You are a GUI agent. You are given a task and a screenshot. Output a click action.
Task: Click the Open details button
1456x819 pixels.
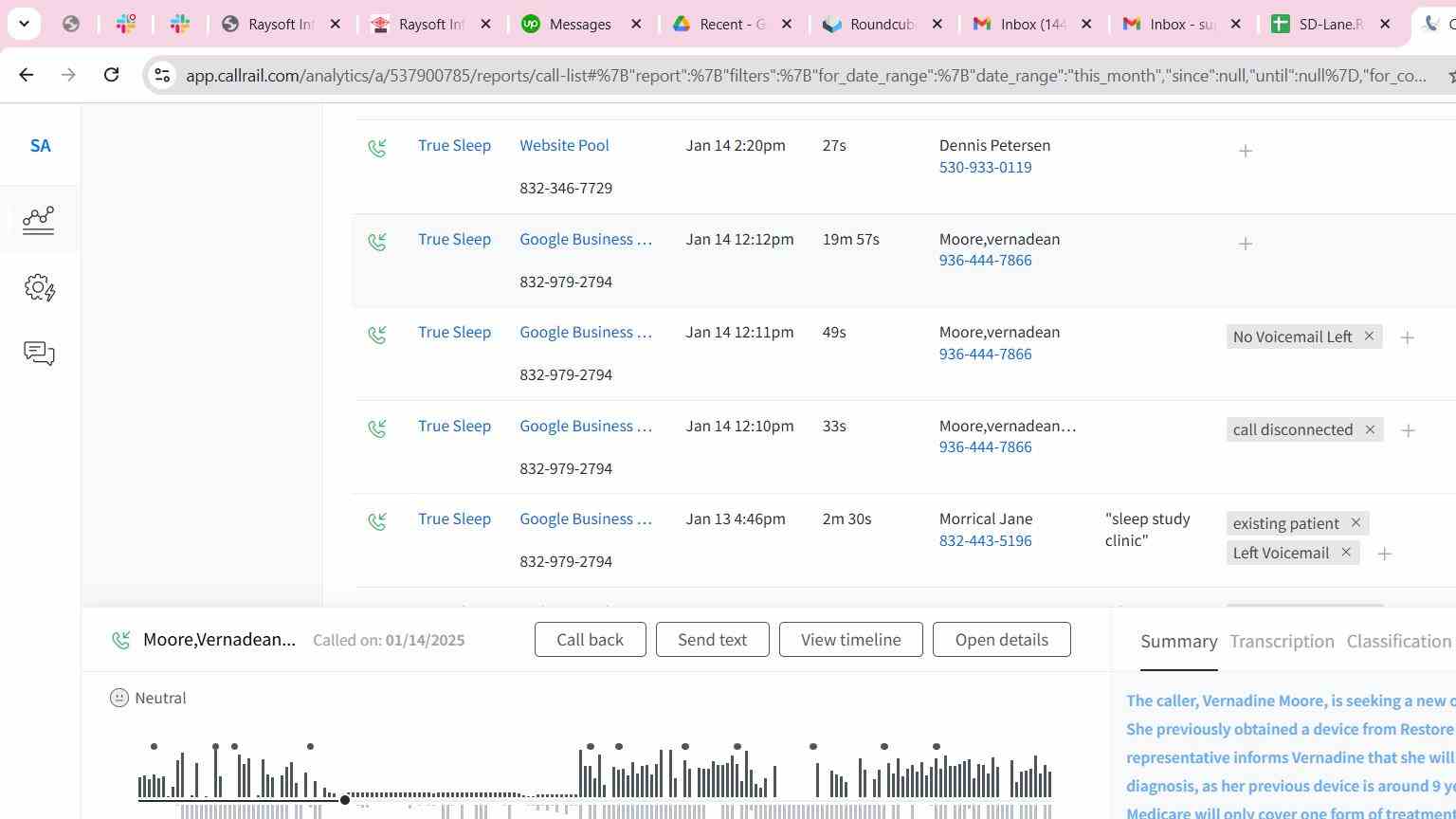(1001, 640)
